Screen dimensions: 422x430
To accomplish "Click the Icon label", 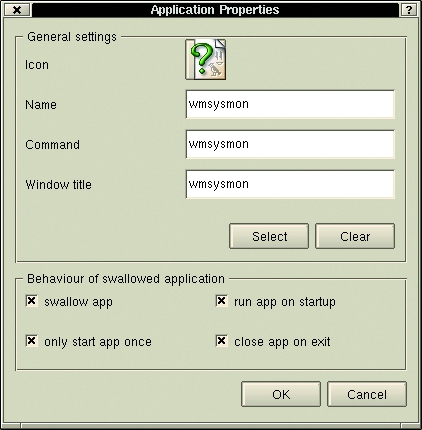I will 37,65.
